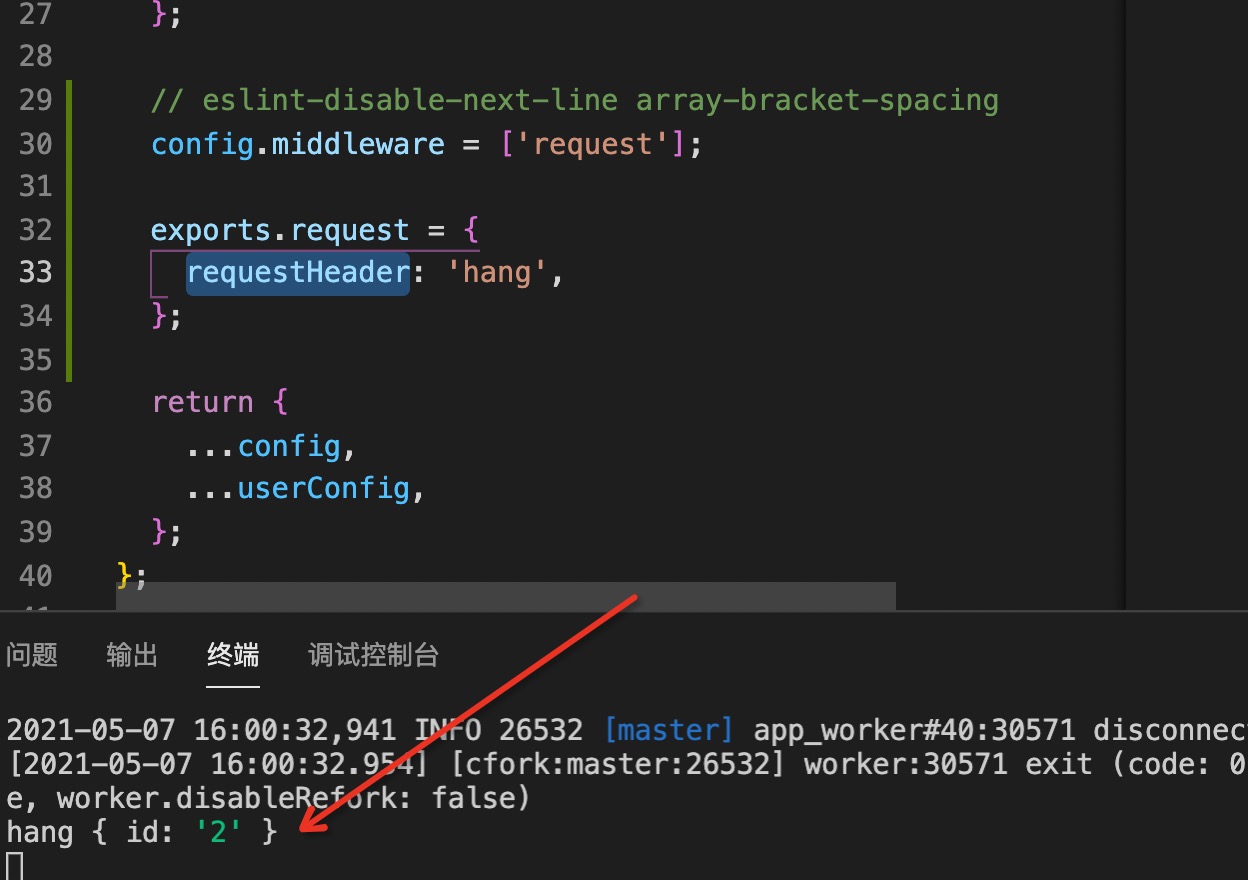
Task: Click closing brace on line 40
Action: [126, 574]
